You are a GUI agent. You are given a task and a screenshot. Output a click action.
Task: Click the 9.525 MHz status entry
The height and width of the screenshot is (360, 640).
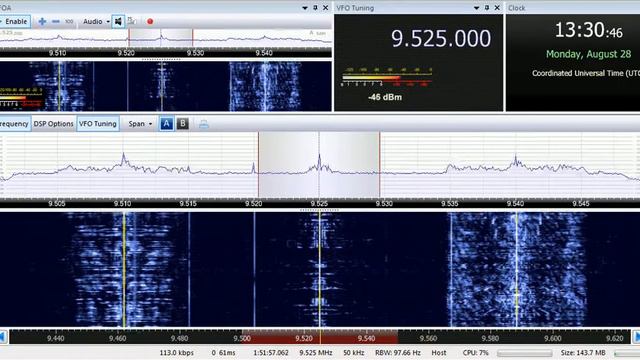316,353
